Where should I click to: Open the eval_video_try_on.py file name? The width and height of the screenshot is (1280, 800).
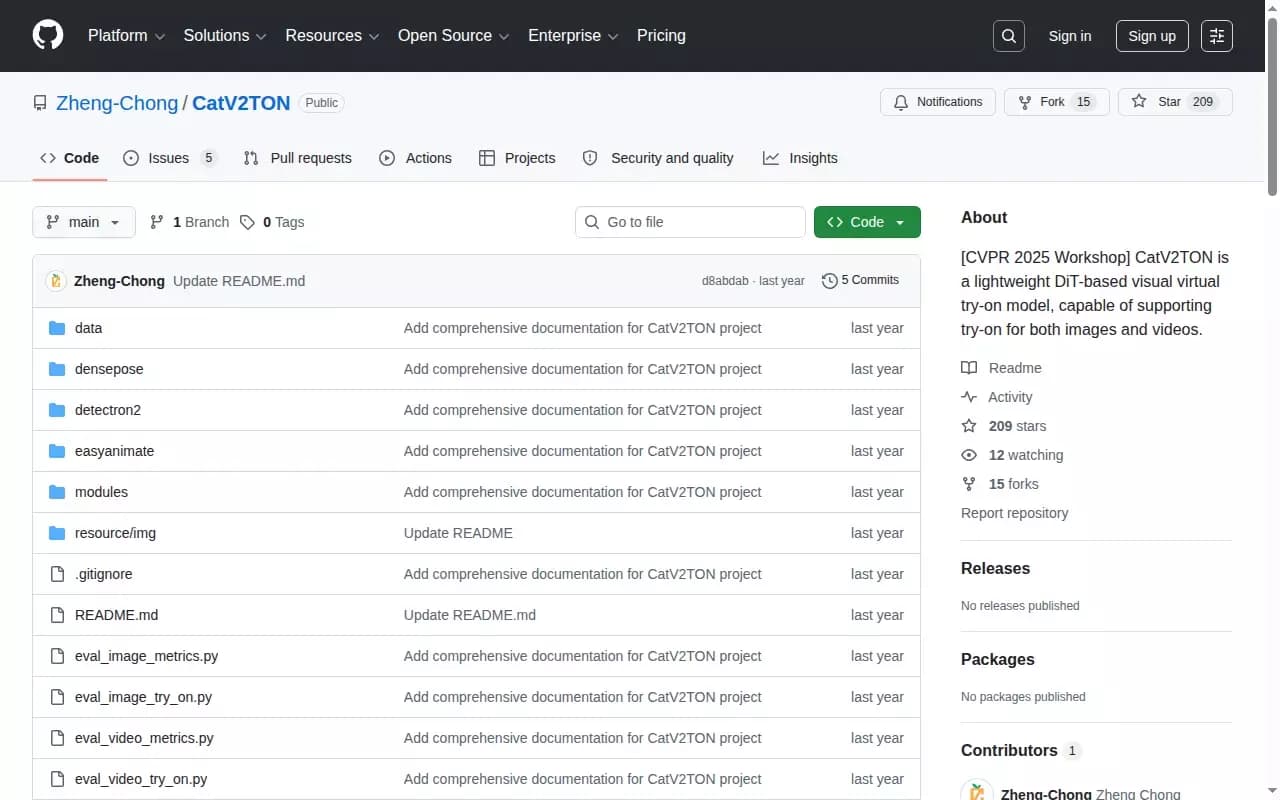(141, 779)
